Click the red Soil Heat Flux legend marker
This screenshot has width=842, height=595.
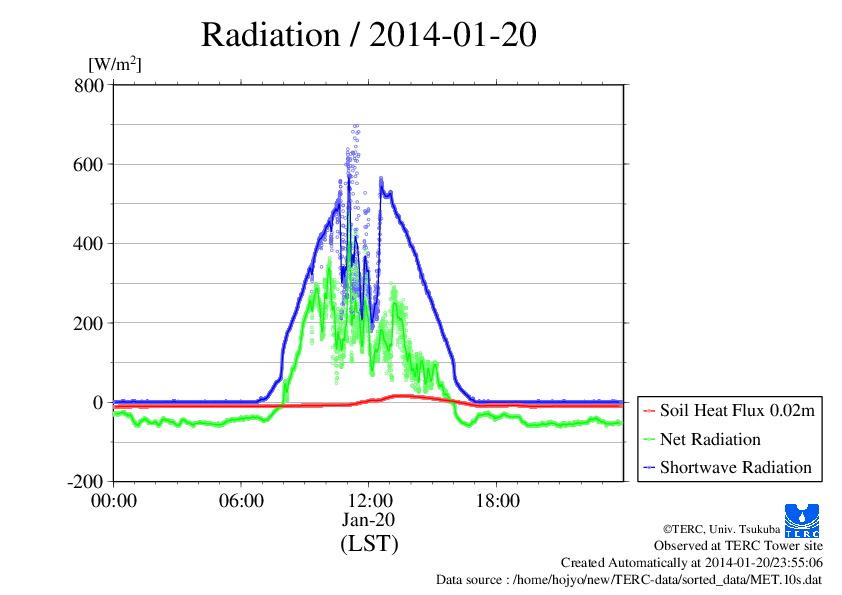tap(649, 411)
